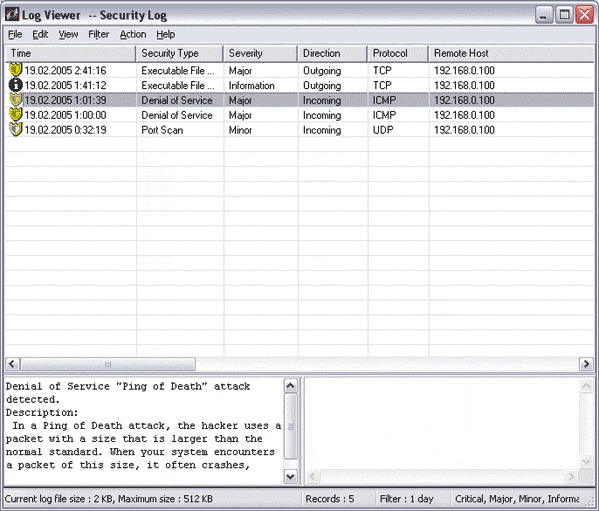The width and height of the screenshot is (599, 511).
Task: Sort by the Security Type column header
Action: [180, 53]
